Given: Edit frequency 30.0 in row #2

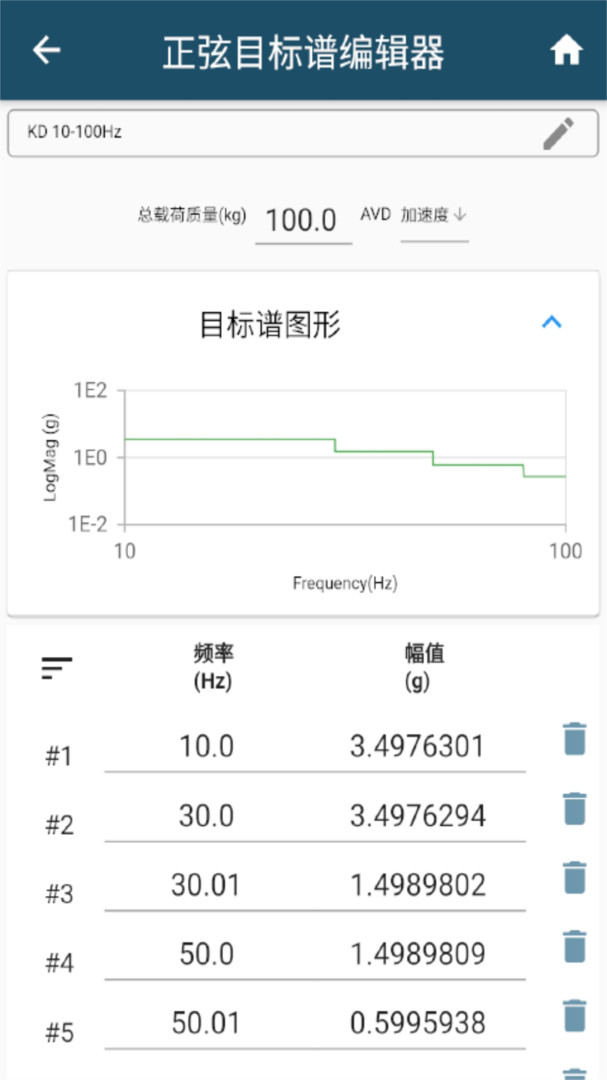Looking at the screenshot, I should 207,817.
